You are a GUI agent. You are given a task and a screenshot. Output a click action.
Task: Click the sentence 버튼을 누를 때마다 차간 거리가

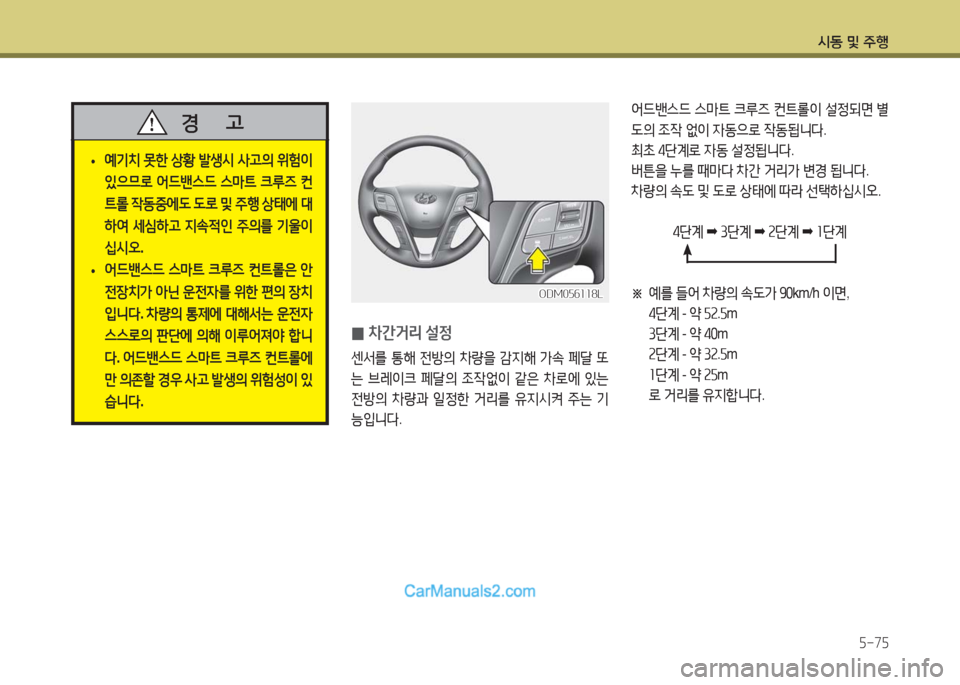point(750,171)
